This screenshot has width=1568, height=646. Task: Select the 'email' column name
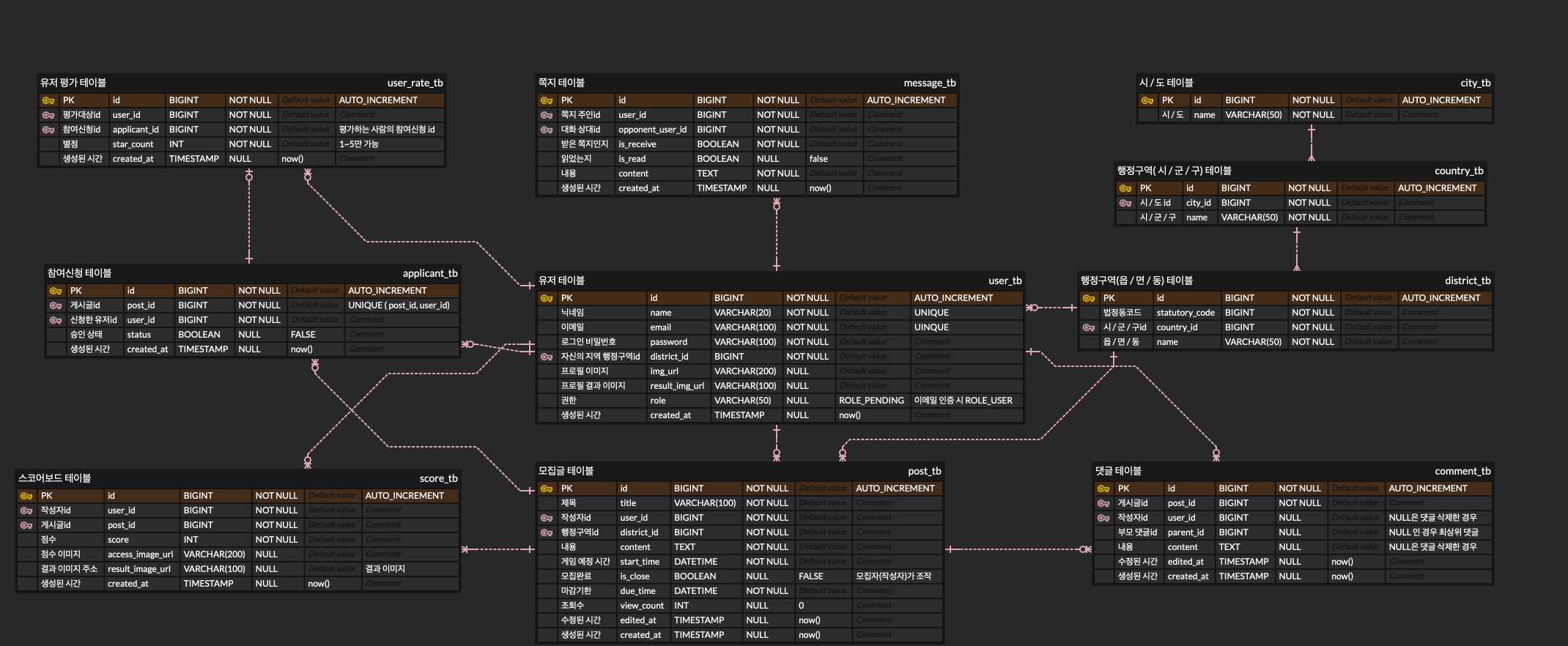[661, 327]
